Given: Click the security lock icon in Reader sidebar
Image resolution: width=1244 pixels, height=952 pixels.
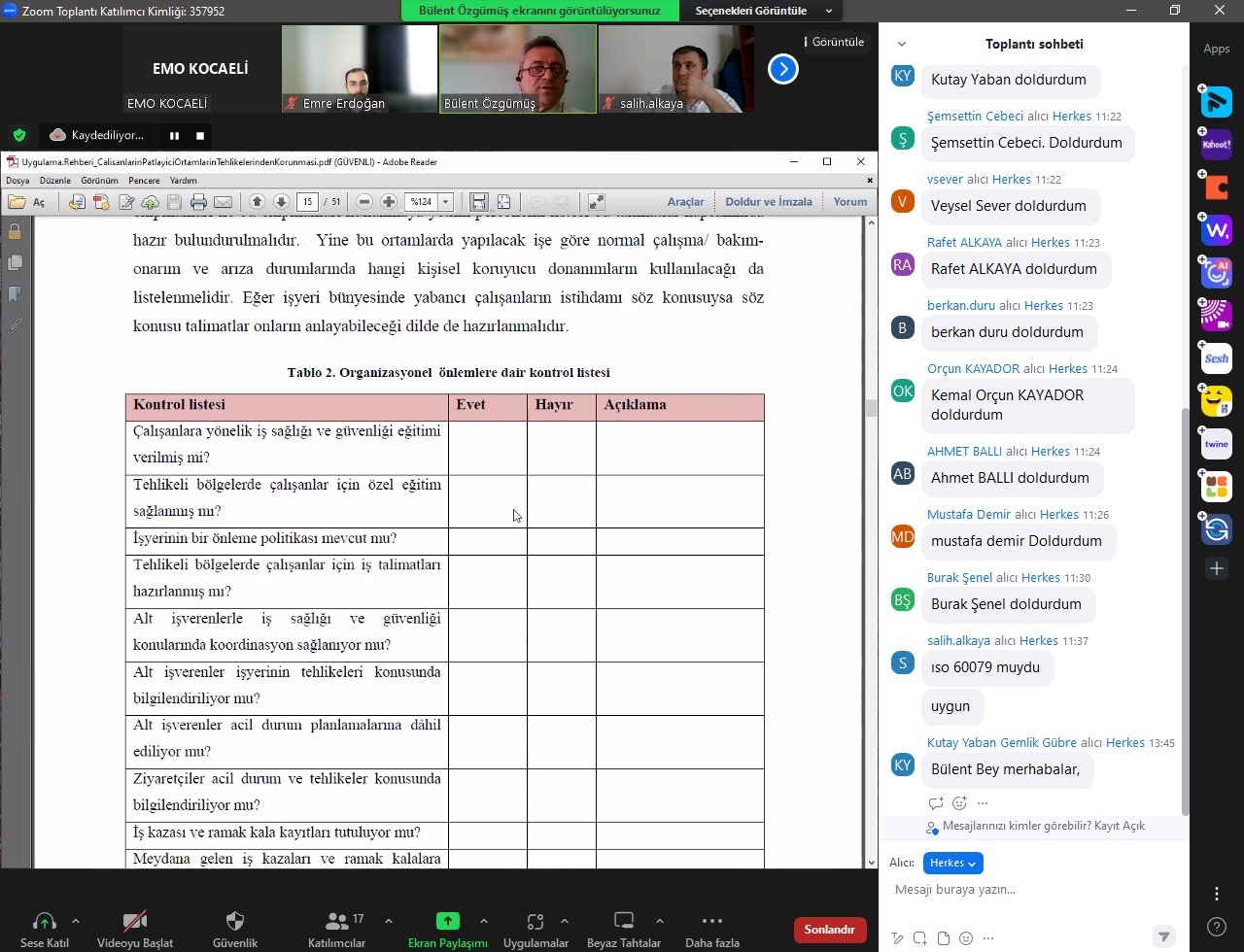Looking at the screenshot, I should (x=15, y=231).
